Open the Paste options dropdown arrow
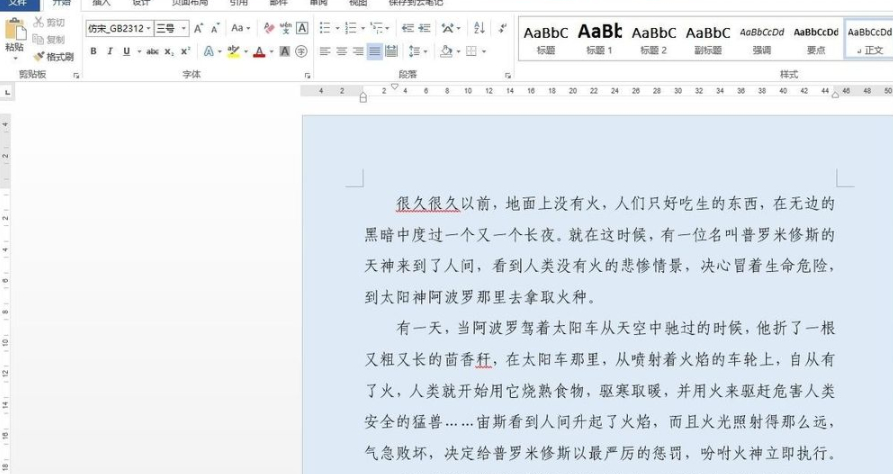 coord(15,58)
